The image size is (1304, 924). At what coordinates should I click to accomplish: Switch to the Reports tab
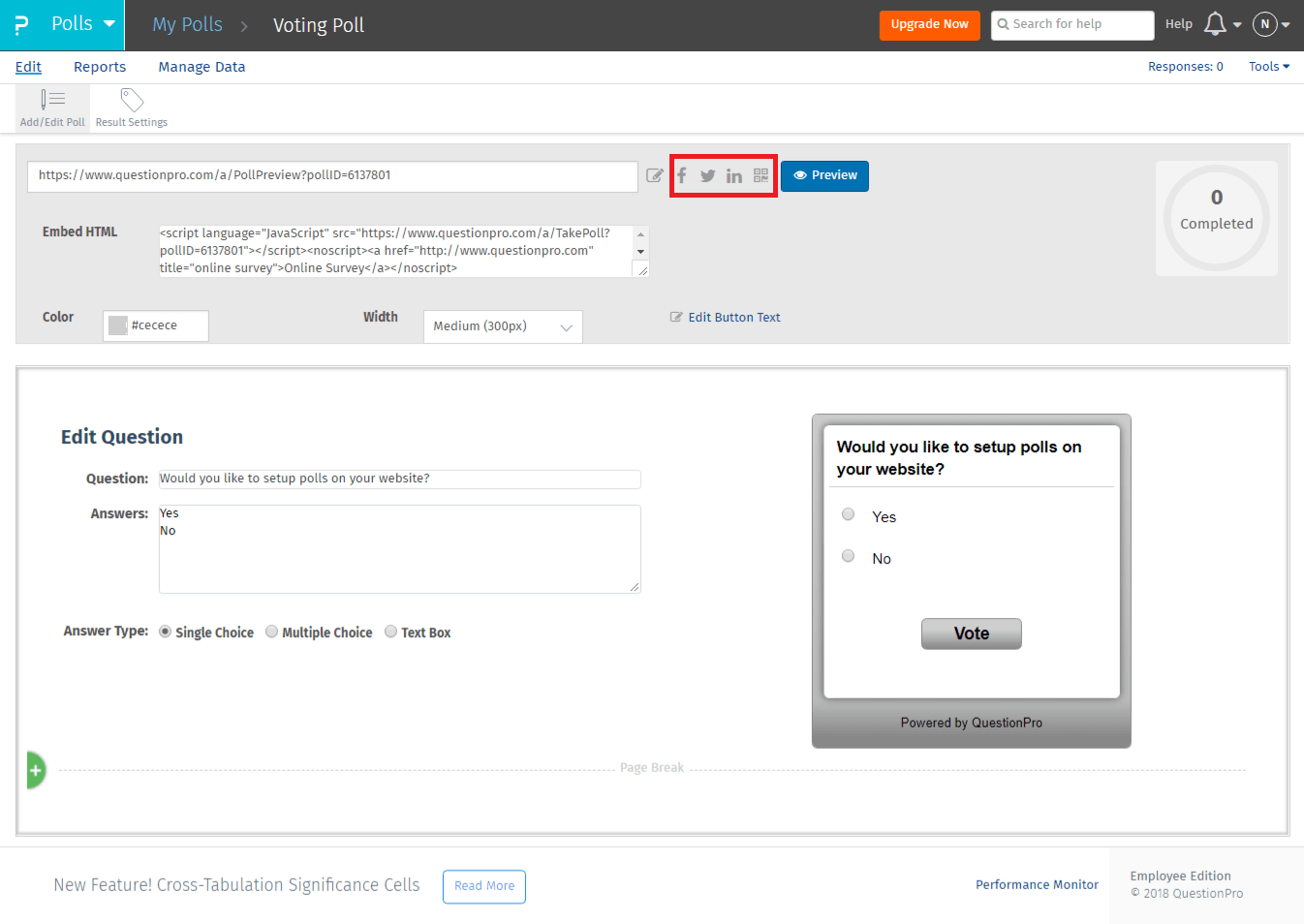[100, 67]
